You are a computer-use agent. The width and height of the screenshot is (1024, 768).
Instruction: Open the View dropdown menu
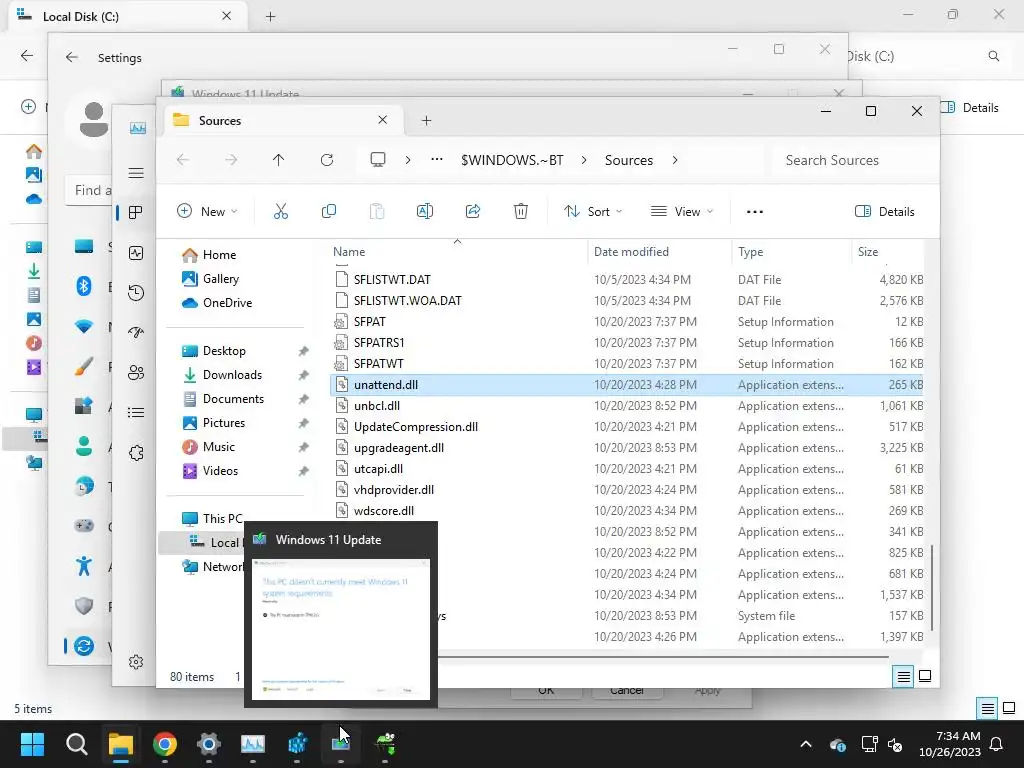682,212
